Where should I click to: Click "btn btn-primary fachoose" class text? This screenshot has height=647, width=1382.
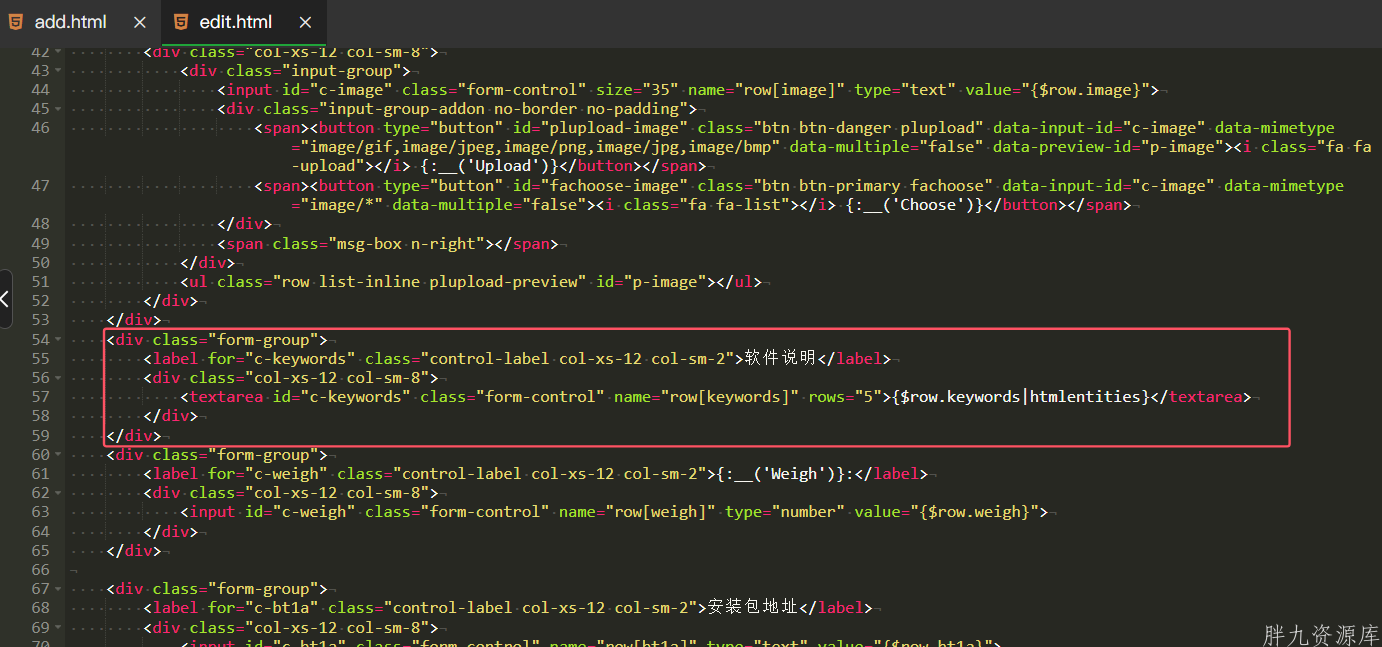(x=872, y=186)
